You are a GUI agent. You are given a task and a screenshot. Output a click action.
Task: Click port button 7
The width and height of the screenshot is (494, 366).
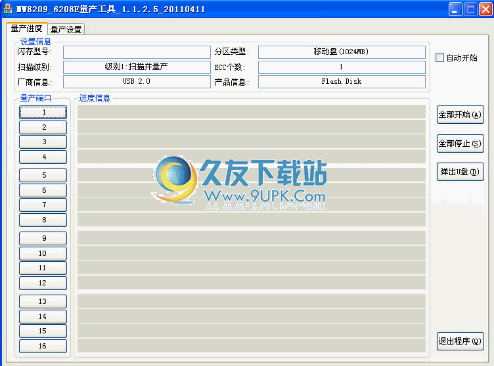pyautogui.click(x=43, y=205)
